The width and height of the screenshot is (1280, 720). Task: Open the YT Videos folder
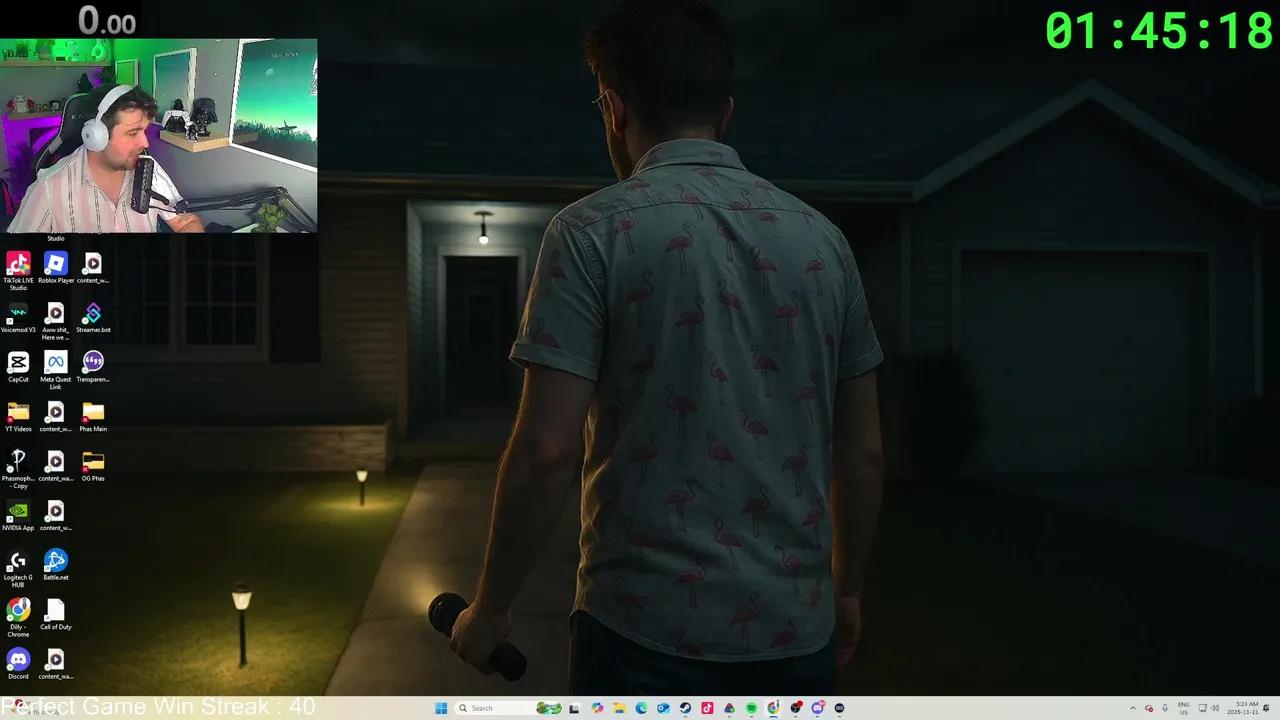point(18,412)
